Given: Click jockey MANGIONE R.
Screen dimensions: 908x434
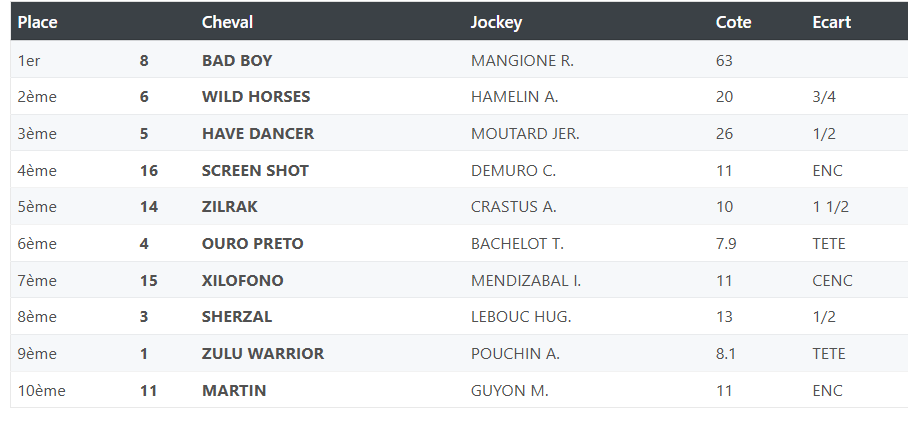Looking at the screenshot, I should click(522, 60).
